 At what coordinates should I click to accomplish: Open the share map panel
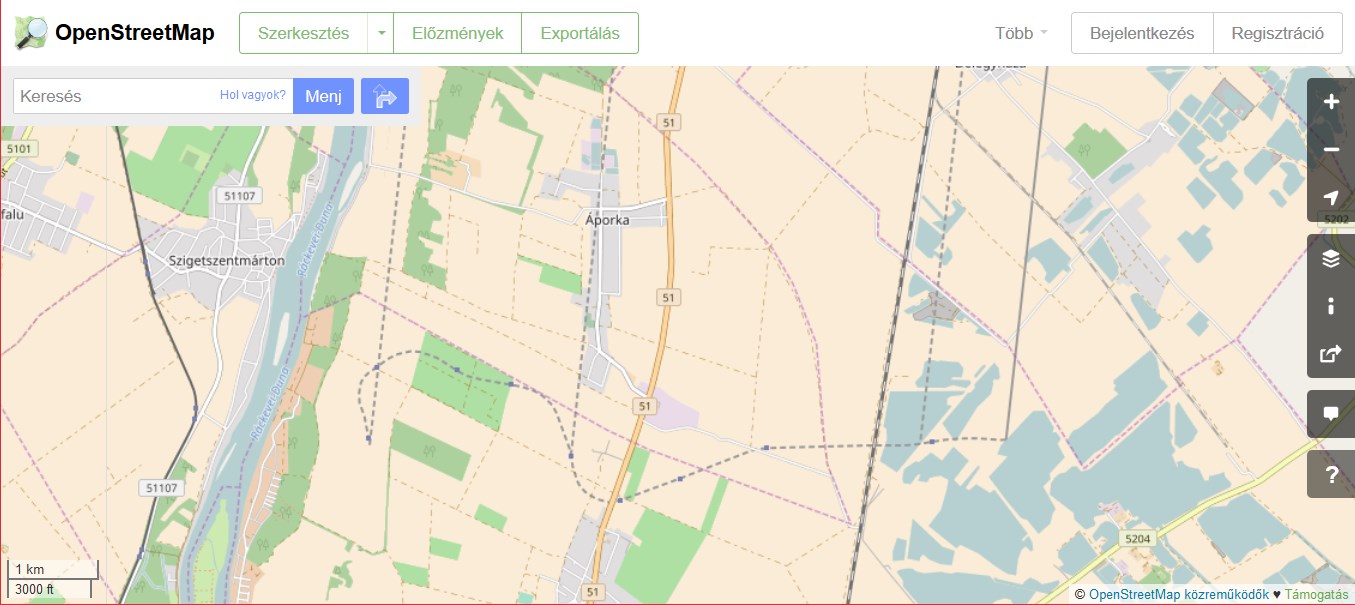coord(1331,354)
